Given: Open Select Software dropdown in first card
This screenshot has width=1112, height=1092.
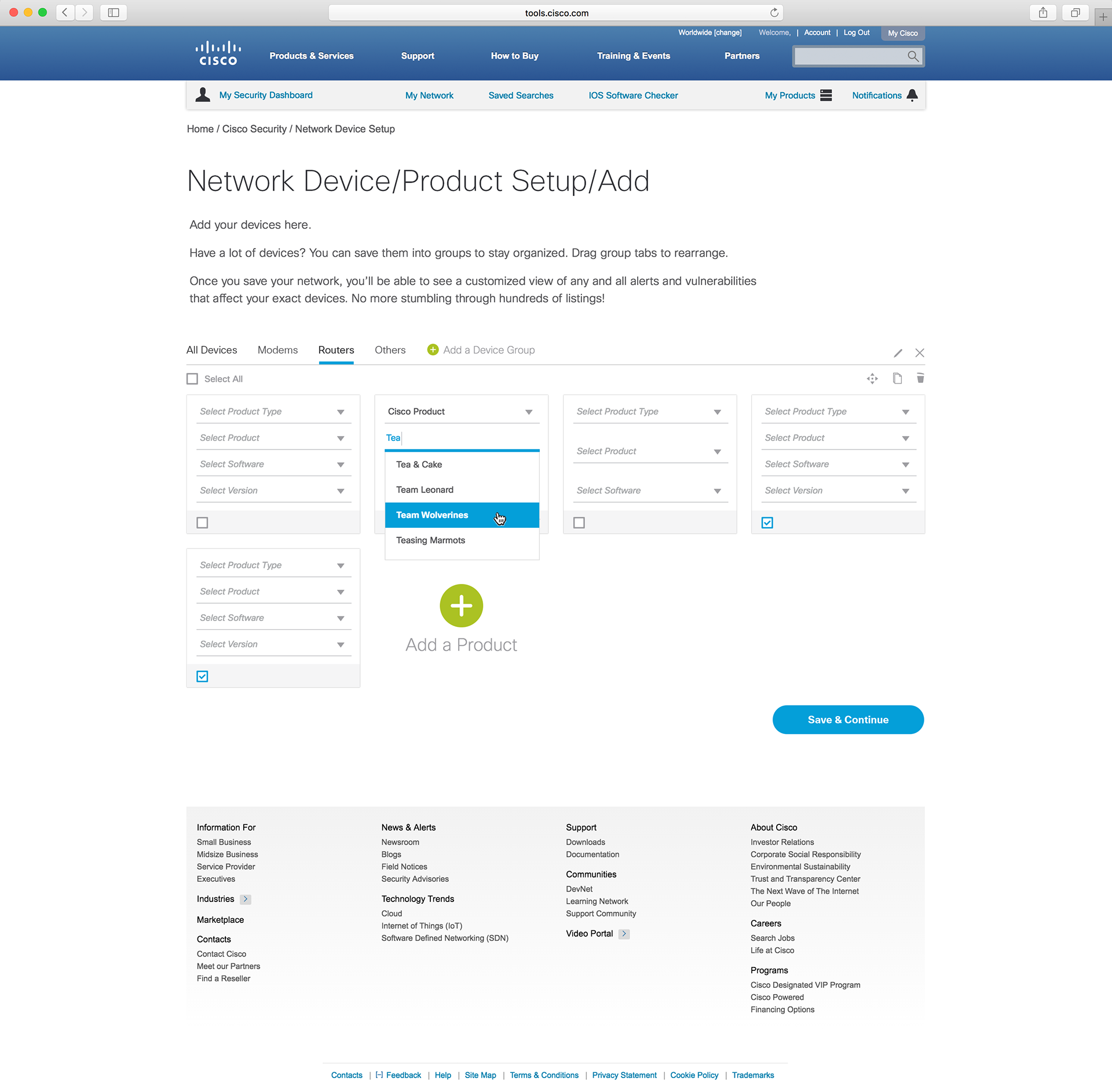Looking at the screenshot, I should pyautogui.click(x=273, y=464).
